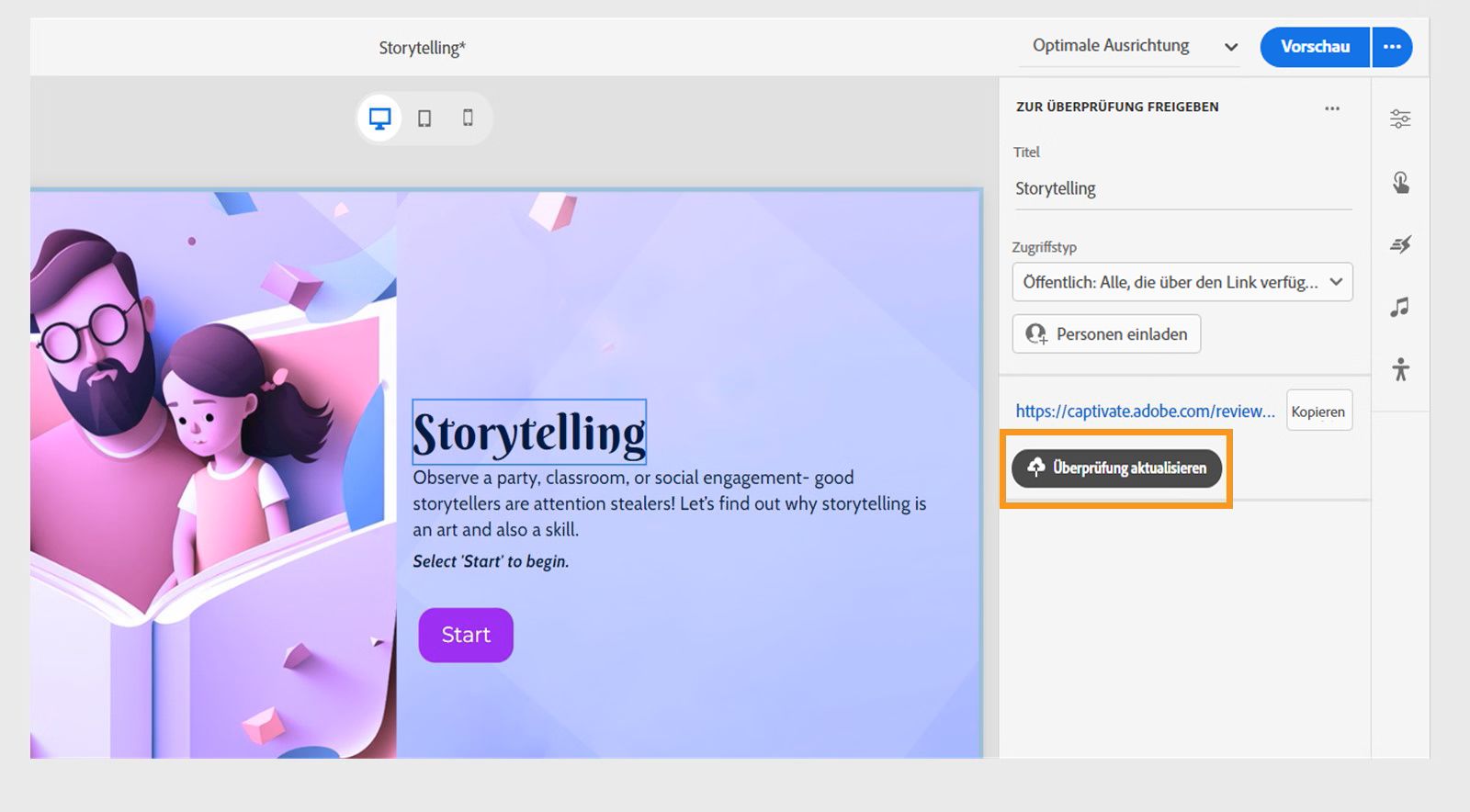
Task: Click Überprüfung aktualisieren button
Action: coord(1116,468)
